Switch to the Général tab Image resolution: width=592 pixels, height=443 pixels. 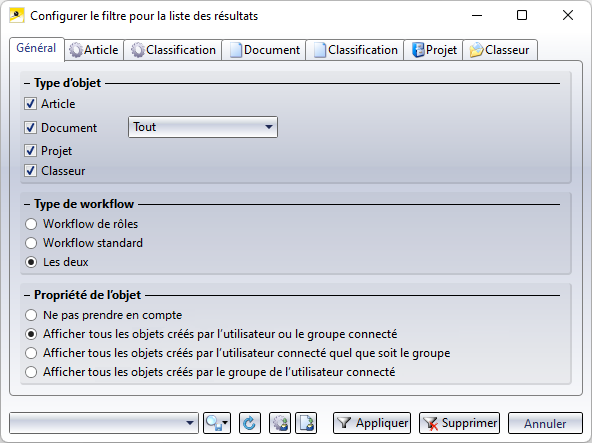36,48
